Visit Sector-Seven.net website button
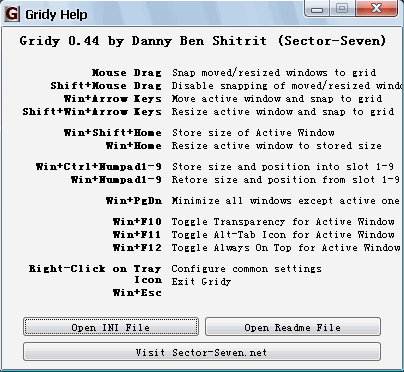The image size is (404, 372). coord(202,352)
